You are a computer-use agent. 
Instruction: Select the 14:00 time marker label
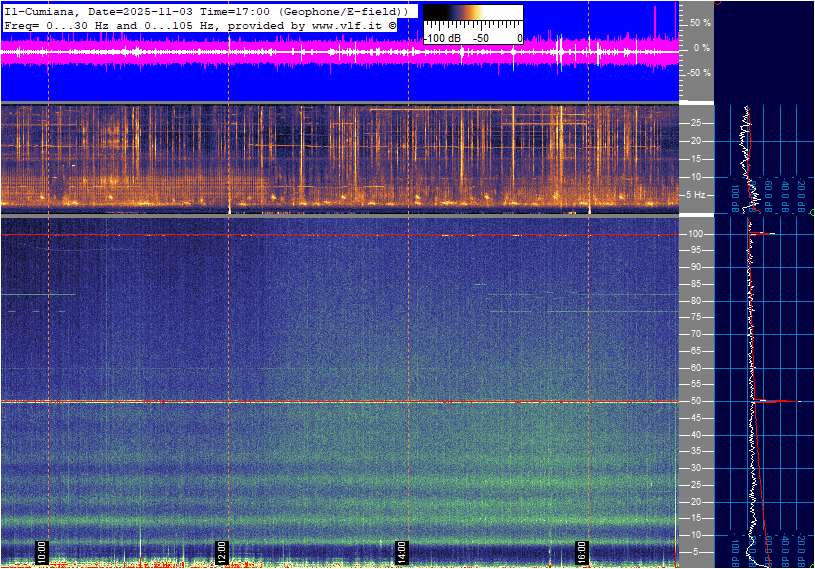coord(401,551)
